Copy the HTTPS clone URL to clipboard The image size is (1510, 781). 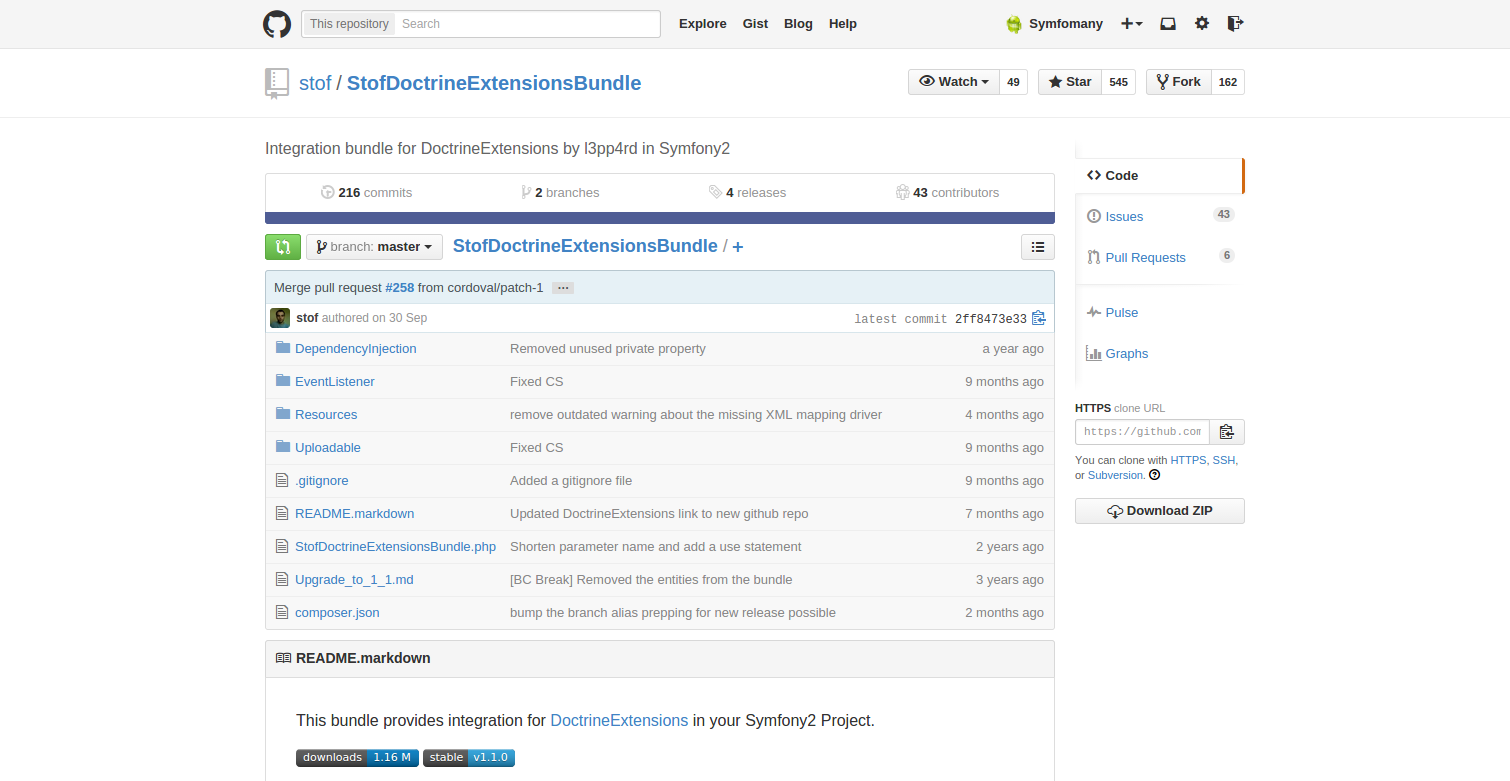pyautogui.click(x=1227, y=432)
